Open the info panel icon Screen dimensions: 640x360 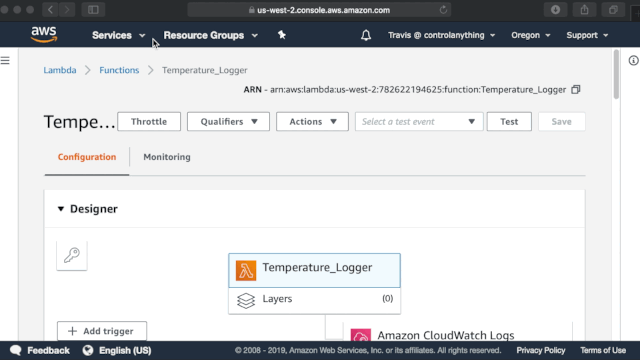[633, 61]
